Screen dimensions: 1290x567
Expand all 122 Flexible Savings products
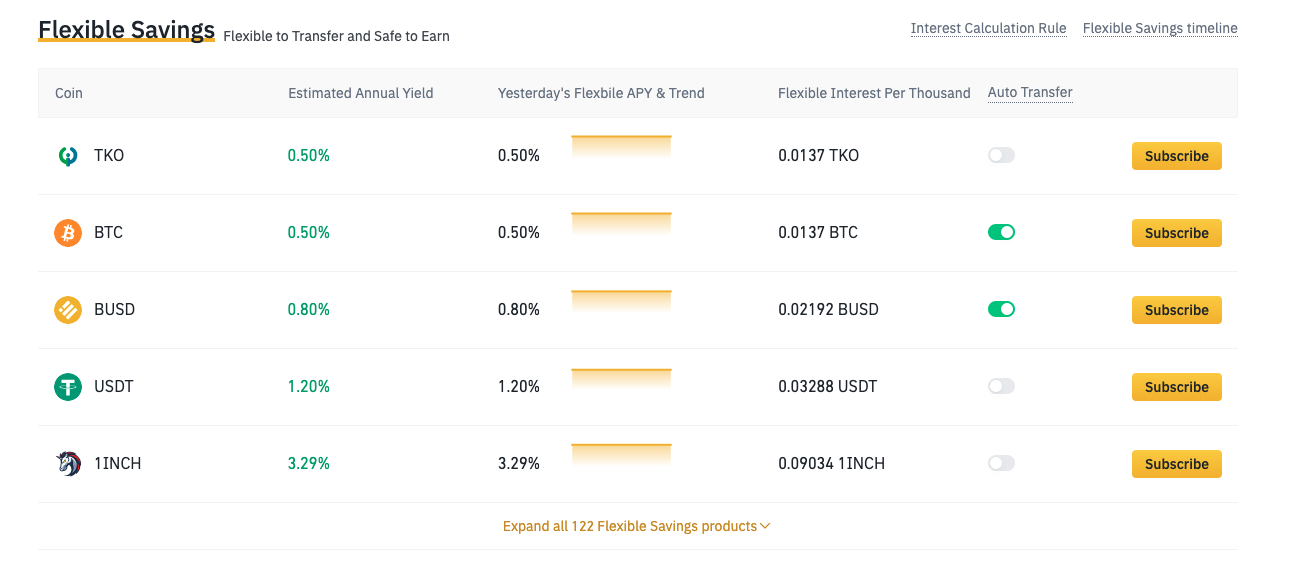point(636,526)
